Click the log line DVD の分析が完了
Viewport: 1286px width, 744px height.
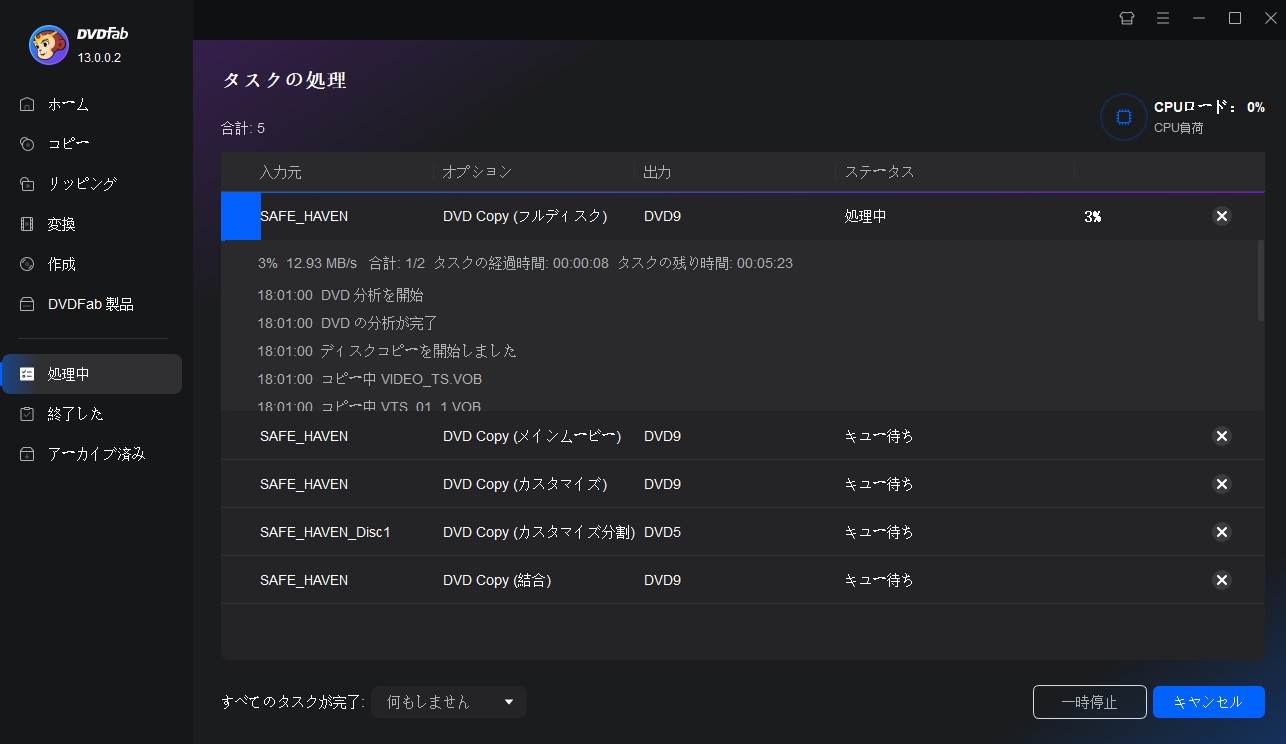click(x=347, y=323)
